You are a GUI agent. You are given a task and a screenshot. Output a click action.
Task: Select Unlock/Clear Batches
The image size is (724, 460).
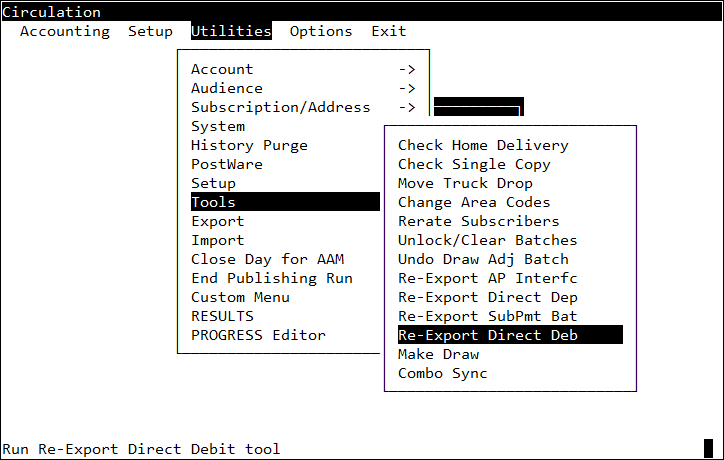[x=487, y=240]
